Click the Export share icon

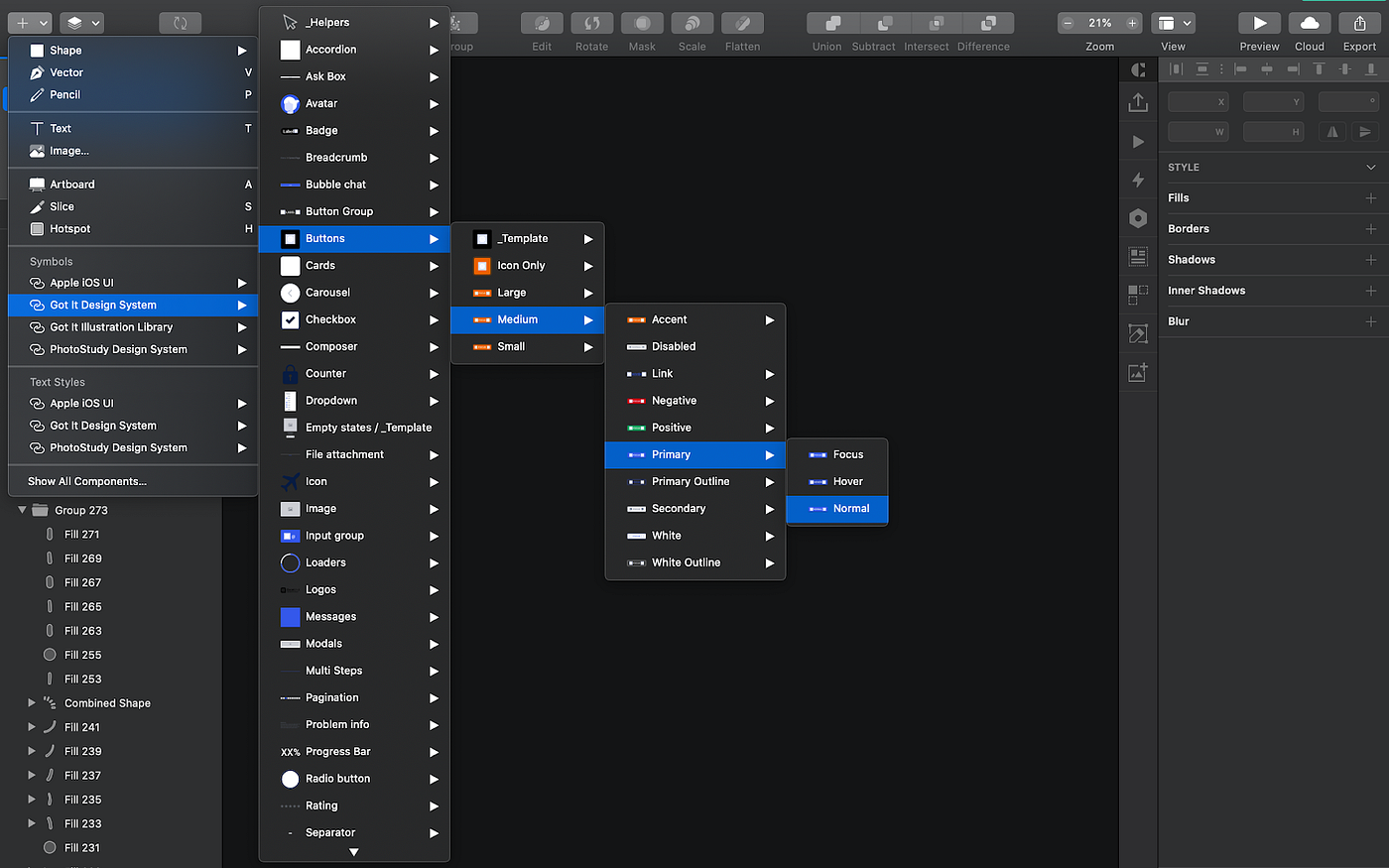(1359, 23)
